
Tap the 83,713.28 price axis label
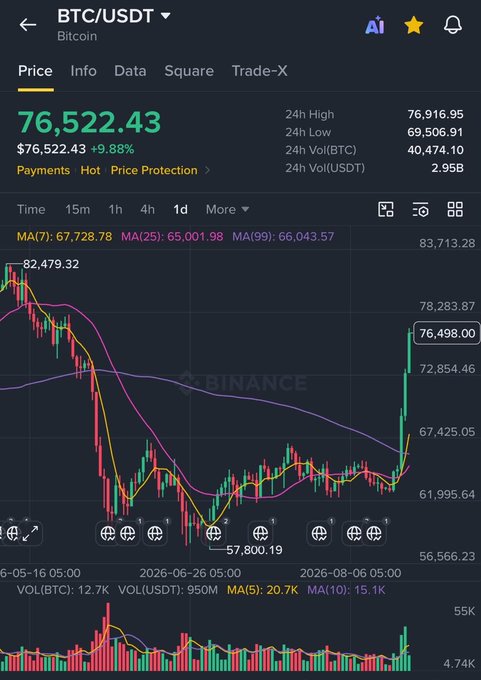coord(447,243)
